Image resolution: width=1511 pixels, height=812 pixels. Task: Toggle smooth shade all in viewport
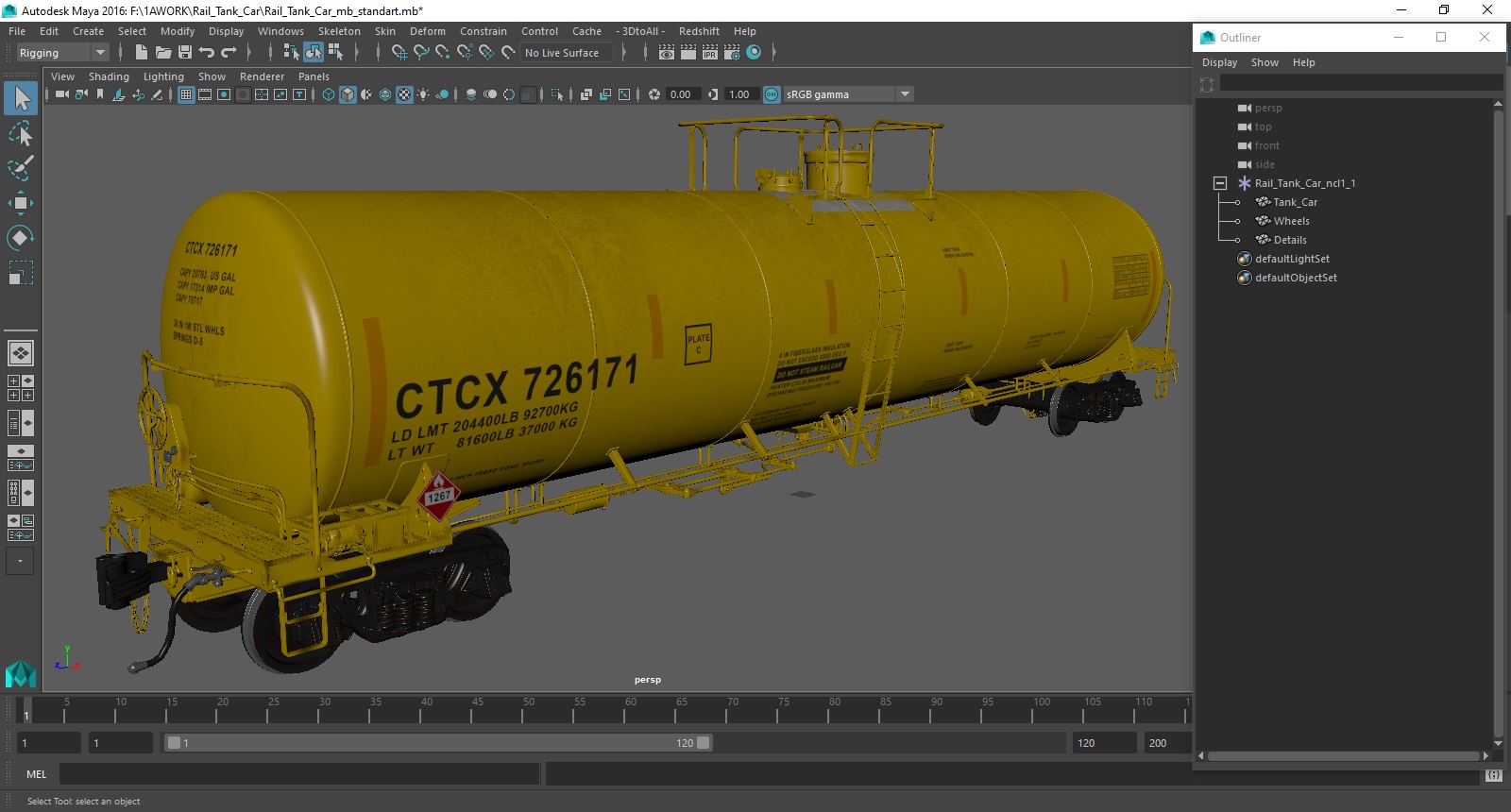(x=348, y=94)
